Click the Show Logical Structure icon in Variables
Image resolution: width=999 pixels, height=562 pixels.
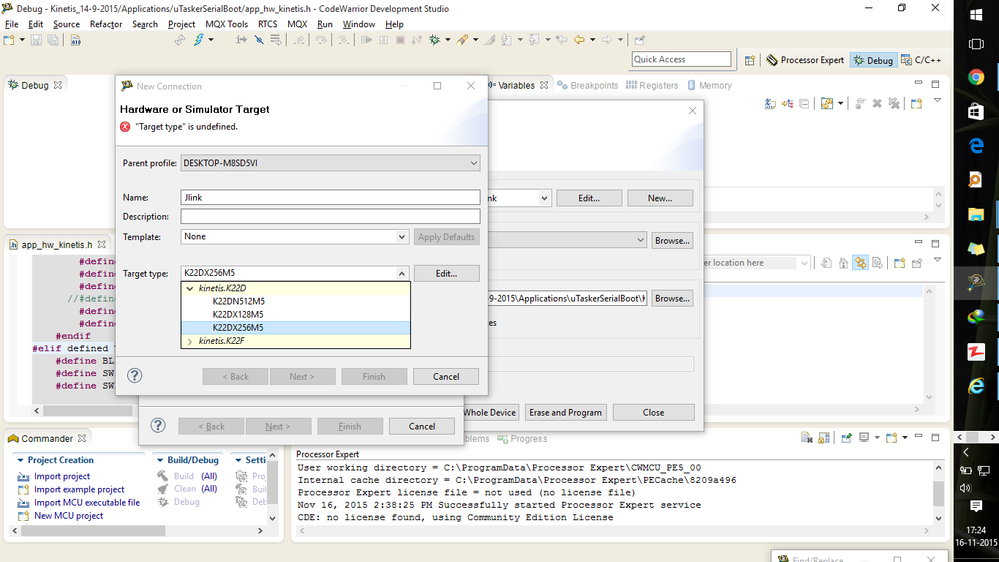(787, 103)
